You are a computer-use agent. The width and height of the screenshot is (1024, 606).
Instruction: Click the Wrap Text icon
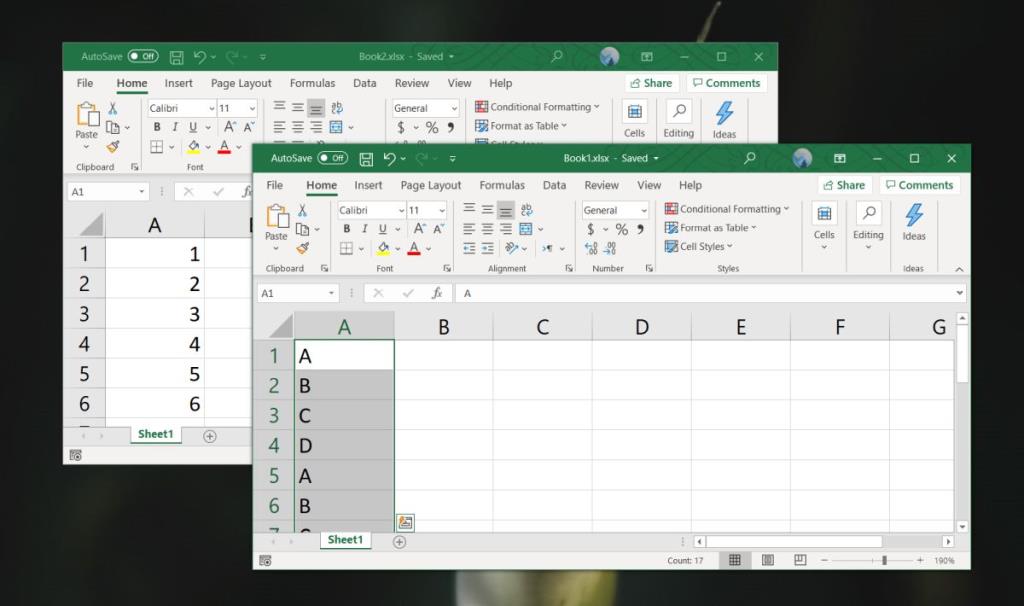[x=526, y=210]
